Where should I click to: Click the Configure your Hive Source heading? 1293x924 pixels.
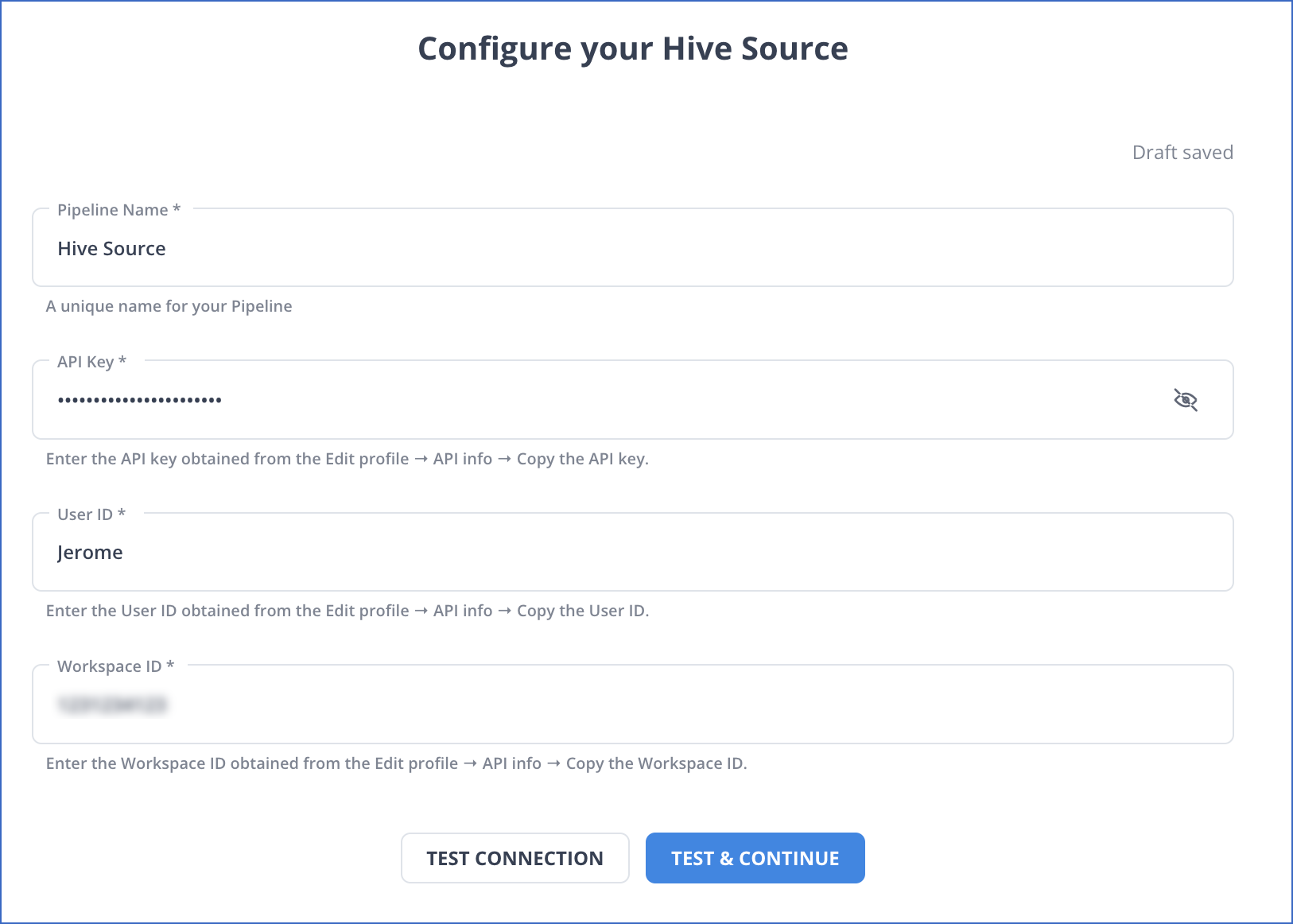tap(633, 49)
